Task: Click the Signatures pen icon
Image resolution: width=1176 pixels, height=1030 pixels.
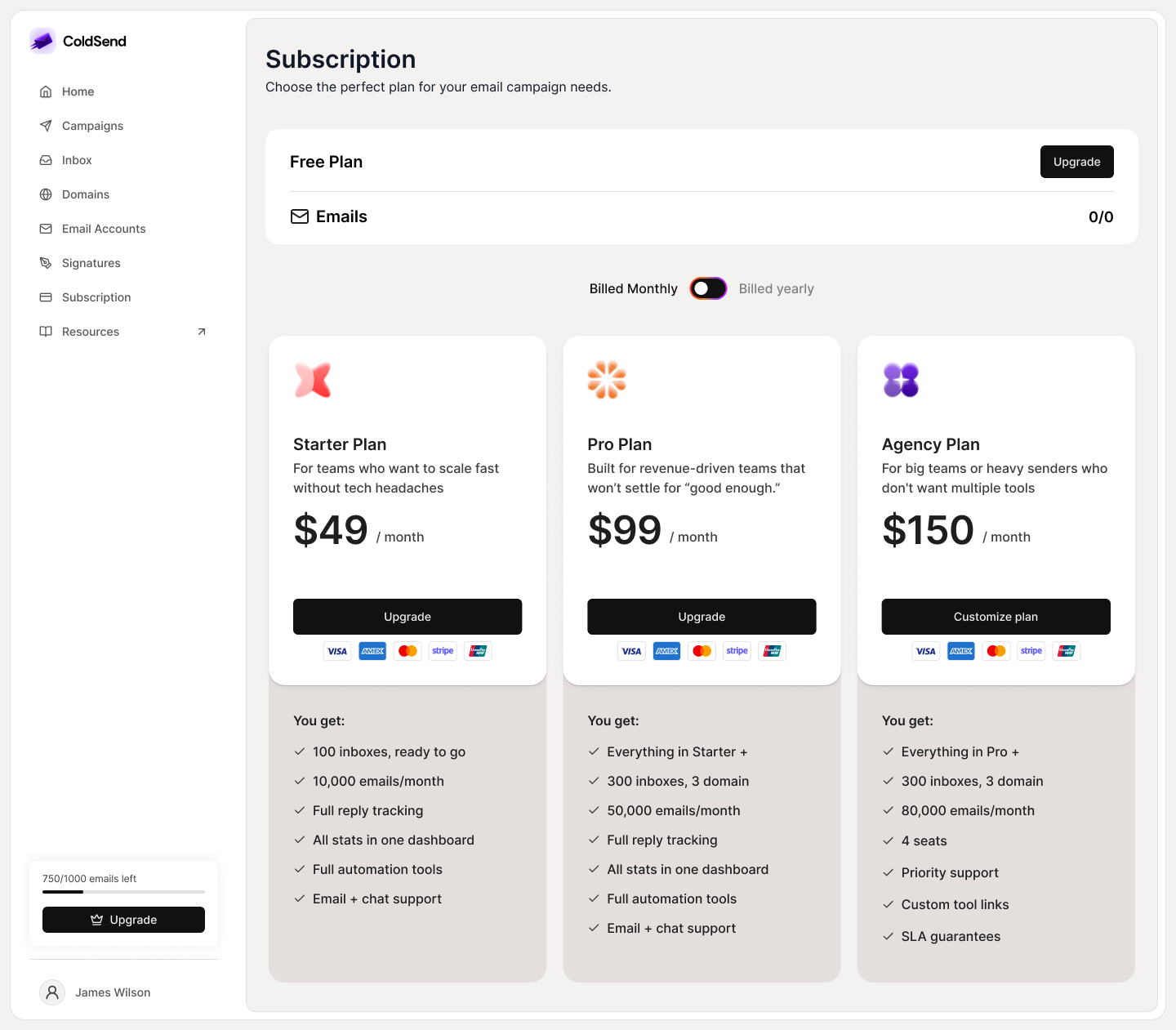Action: [x=46, y=263]
